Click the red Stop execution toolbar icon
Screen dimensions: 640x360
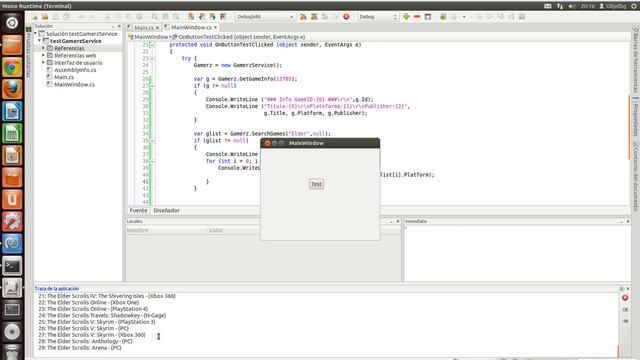pyautogui.click(x=346, y=17)
